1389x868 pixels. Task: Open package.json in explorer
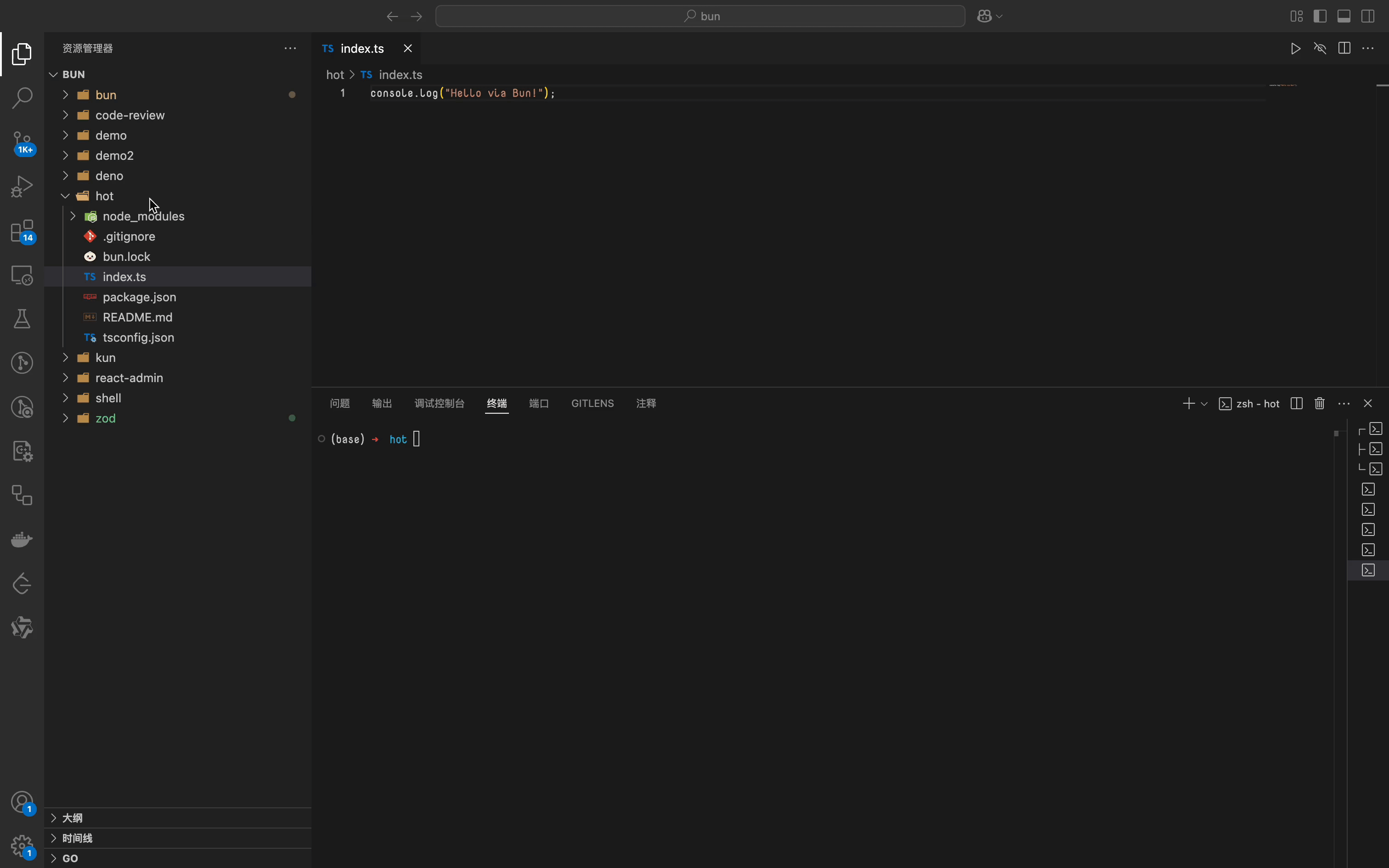coord(139,298)
